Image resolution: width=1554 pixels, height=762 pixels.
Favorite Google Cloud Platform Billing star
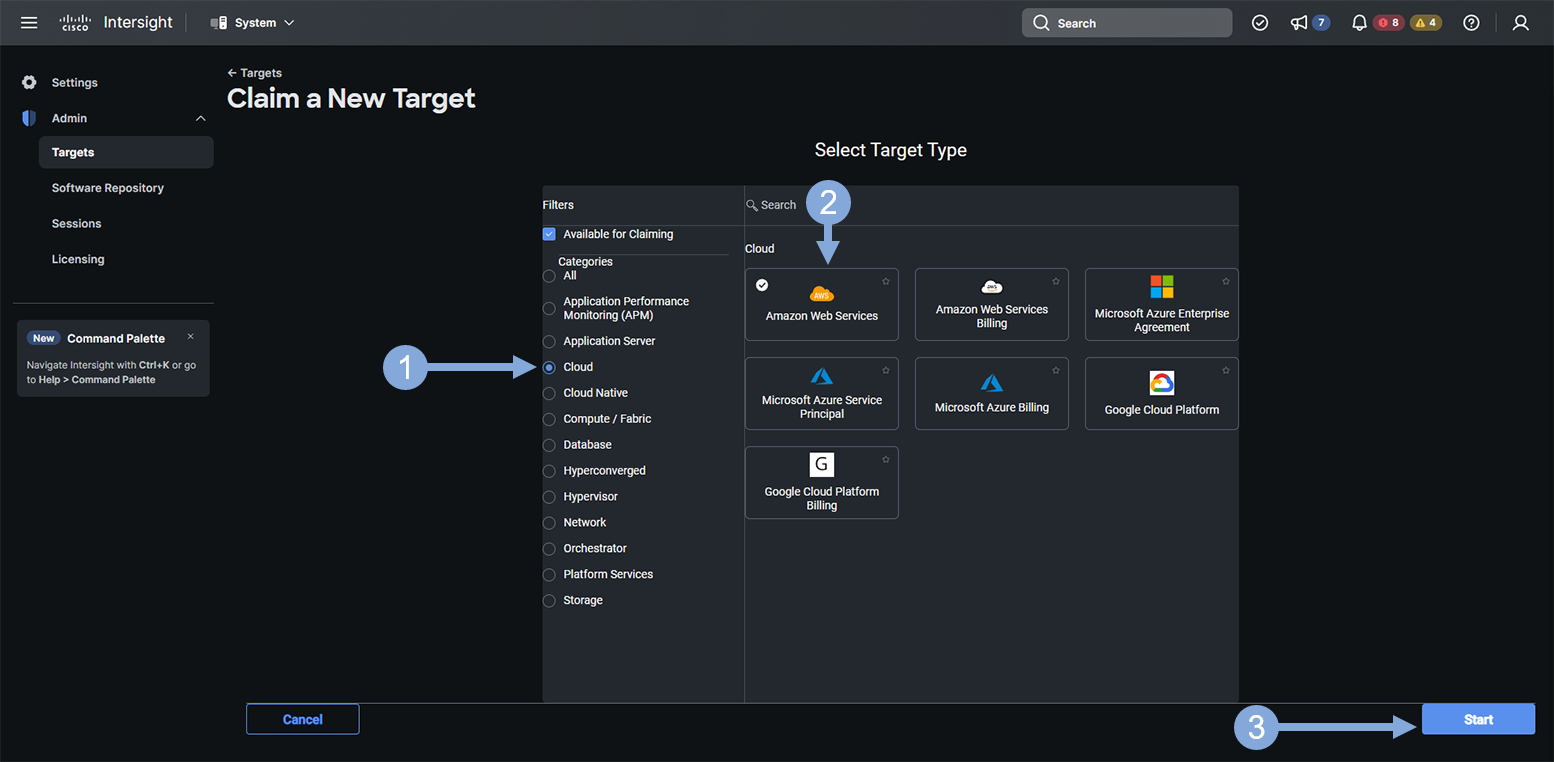(886, 460)
